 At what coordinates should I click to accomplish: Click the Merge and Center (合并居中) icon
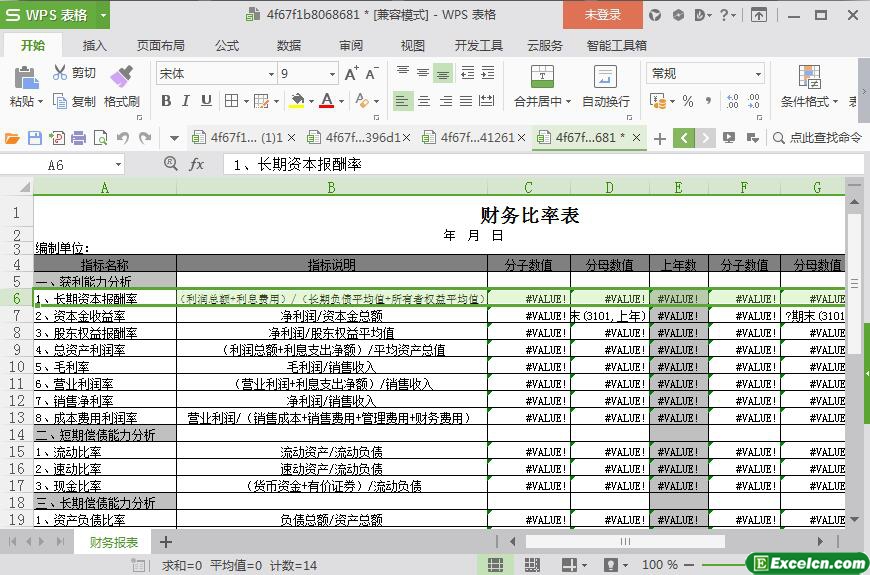point(541,77)
